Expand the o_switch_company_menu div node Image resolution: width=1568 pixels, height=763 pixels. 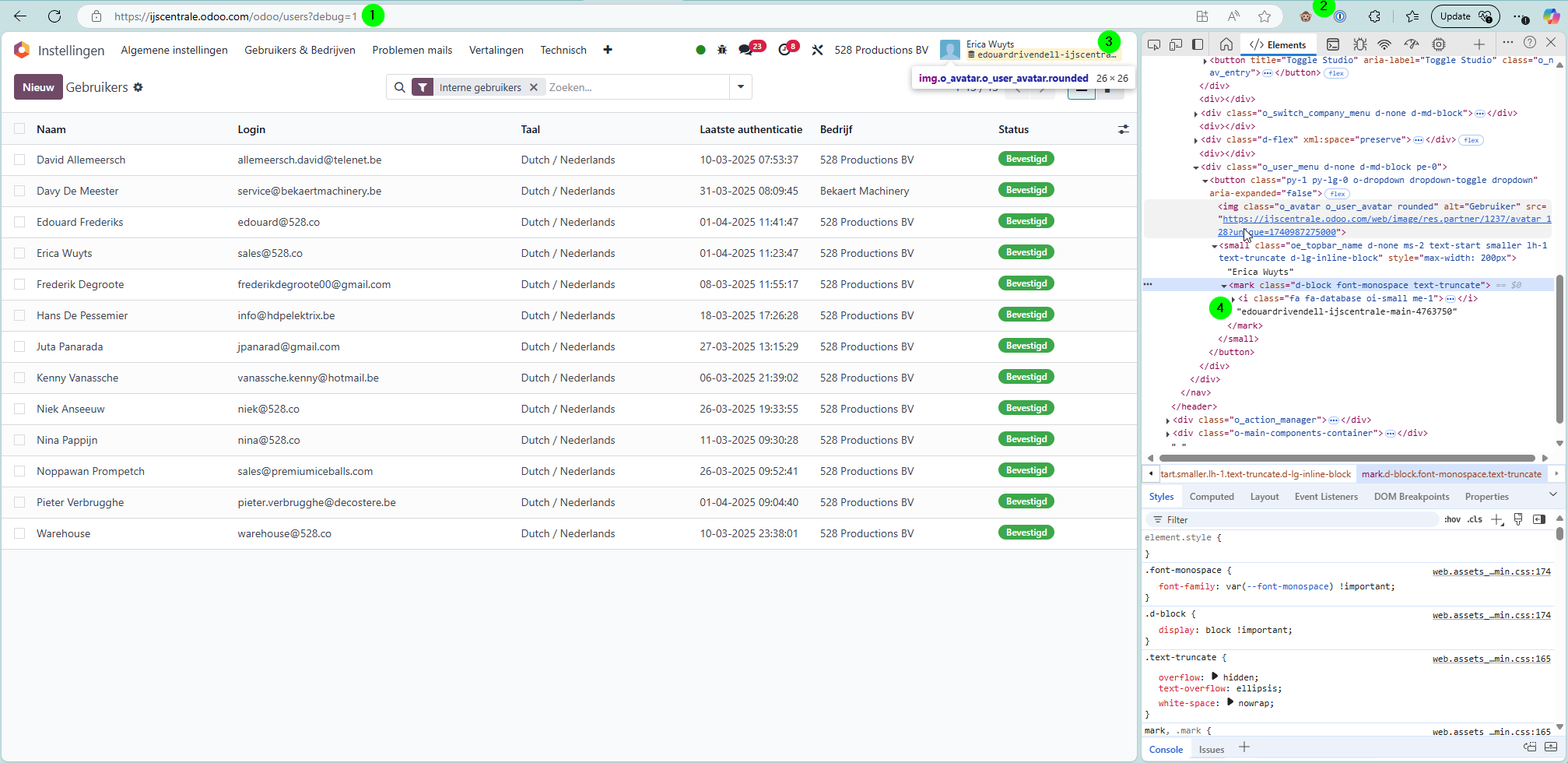click(x=1196, y=114)
